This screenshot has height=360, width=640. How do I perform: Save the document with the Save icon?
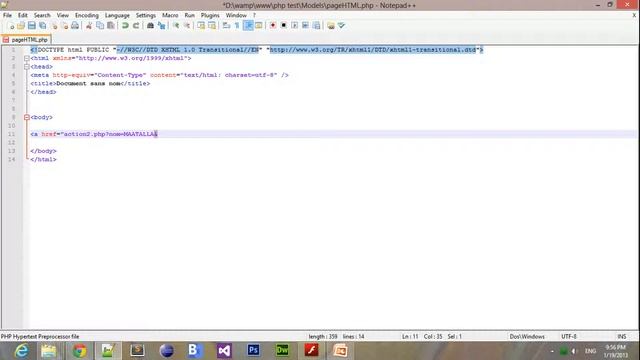31,26
